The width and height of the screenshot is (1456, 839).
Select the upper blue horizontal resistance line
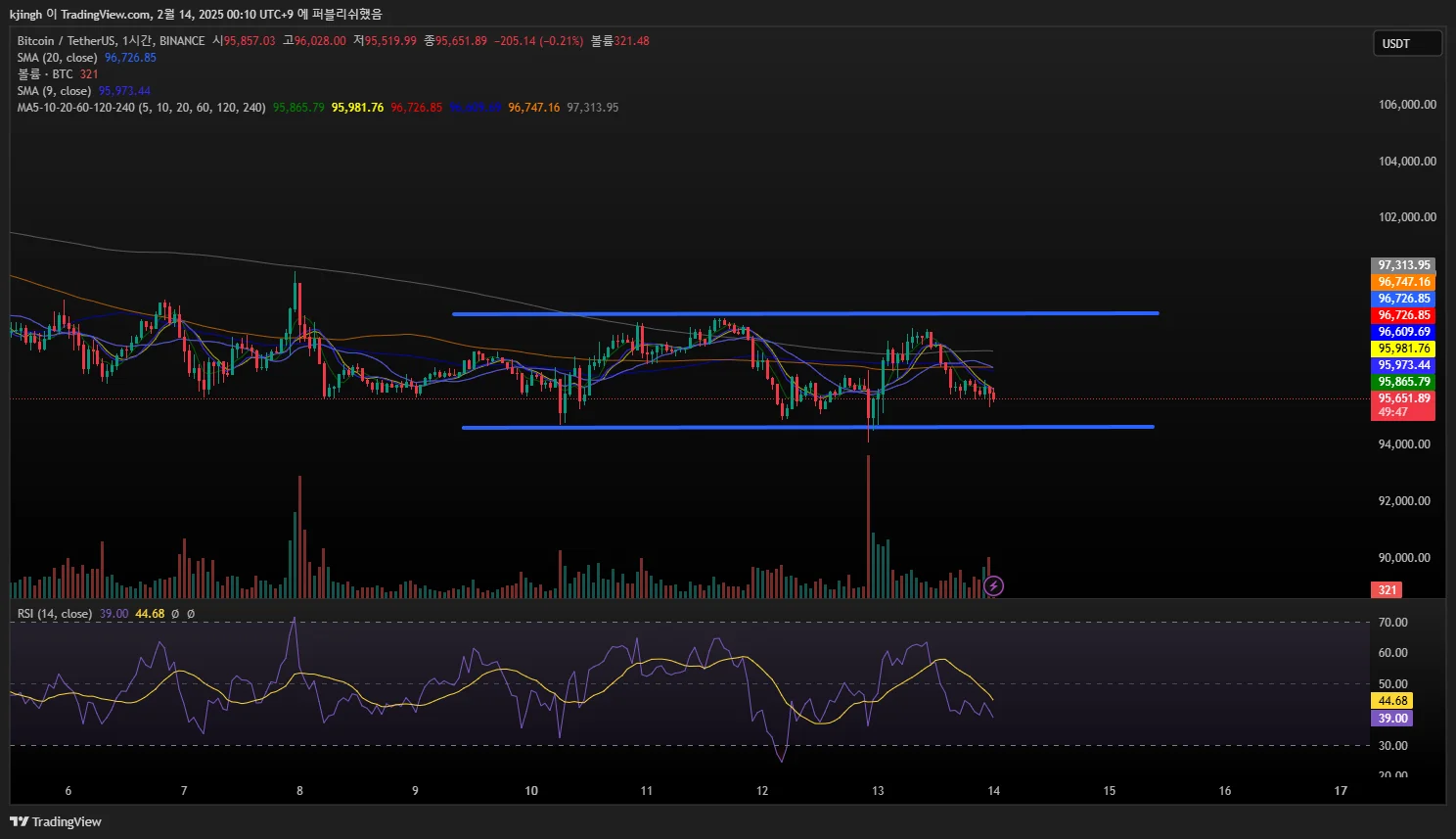point(804,313)
